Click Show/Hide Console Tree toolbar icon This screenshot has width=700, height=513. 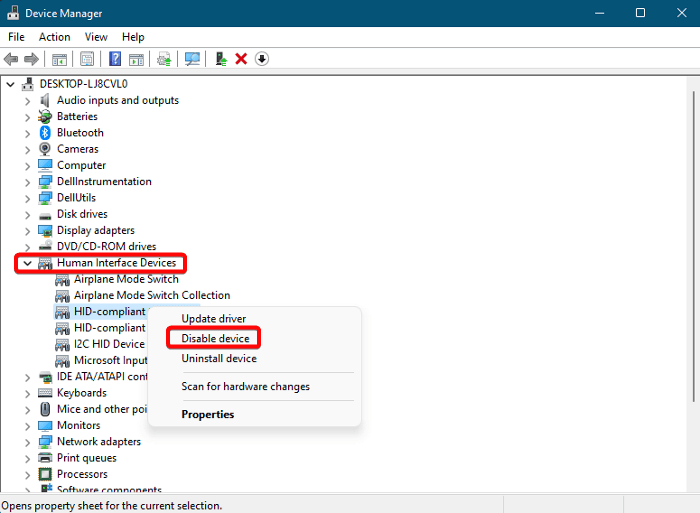coord(59,59)
